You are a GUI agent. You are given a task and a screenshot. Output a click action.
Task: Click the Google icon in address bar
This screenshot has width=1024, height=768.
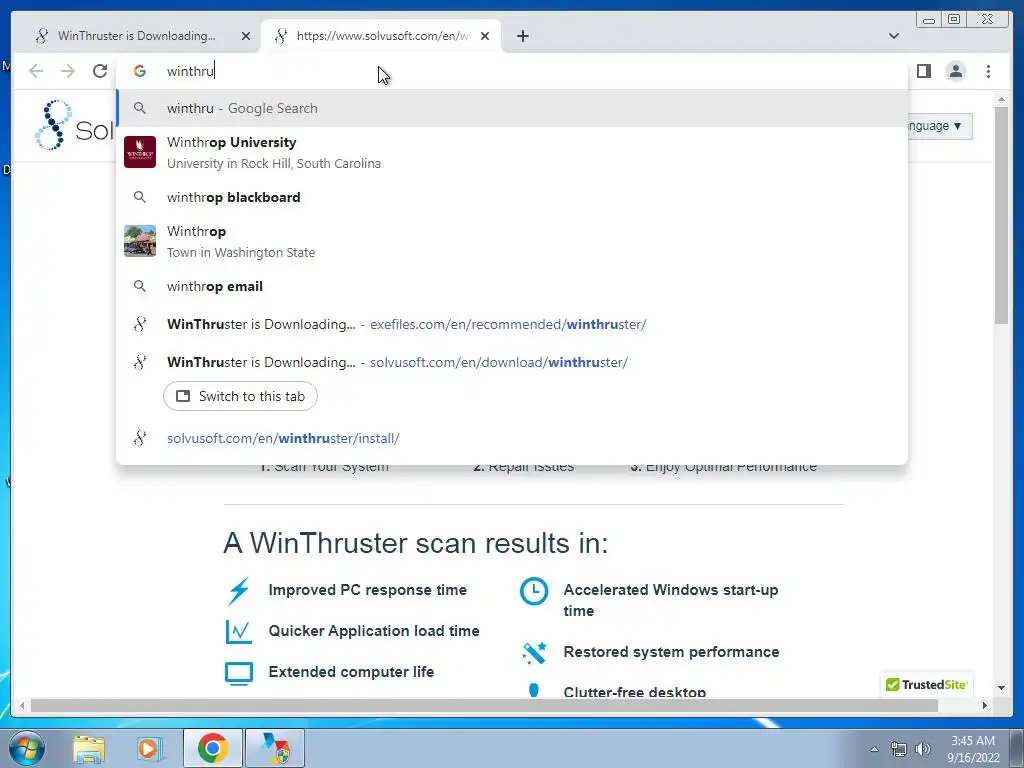coord(140,71)
